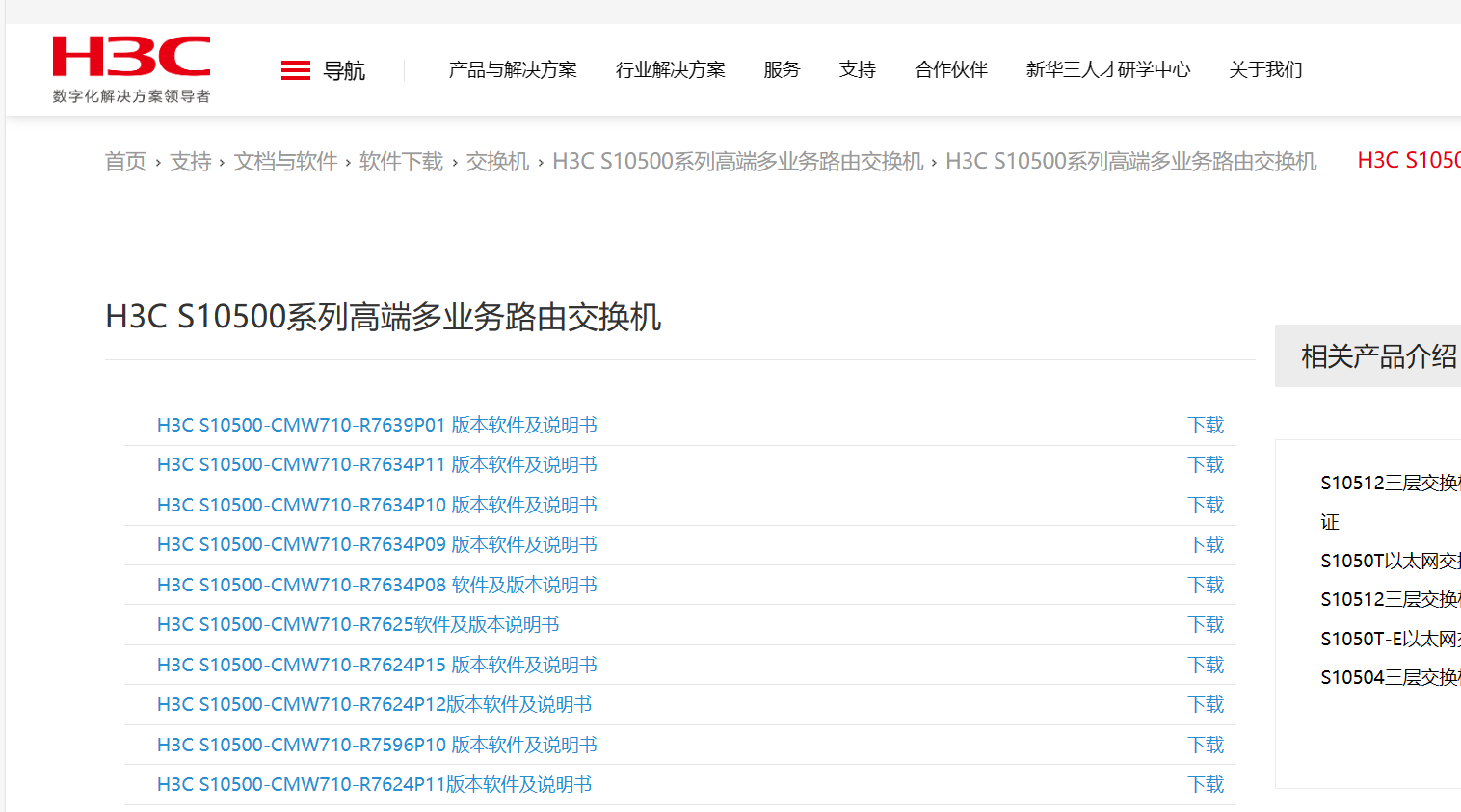Open 产品与解决方案 menu

pos(513,70)
